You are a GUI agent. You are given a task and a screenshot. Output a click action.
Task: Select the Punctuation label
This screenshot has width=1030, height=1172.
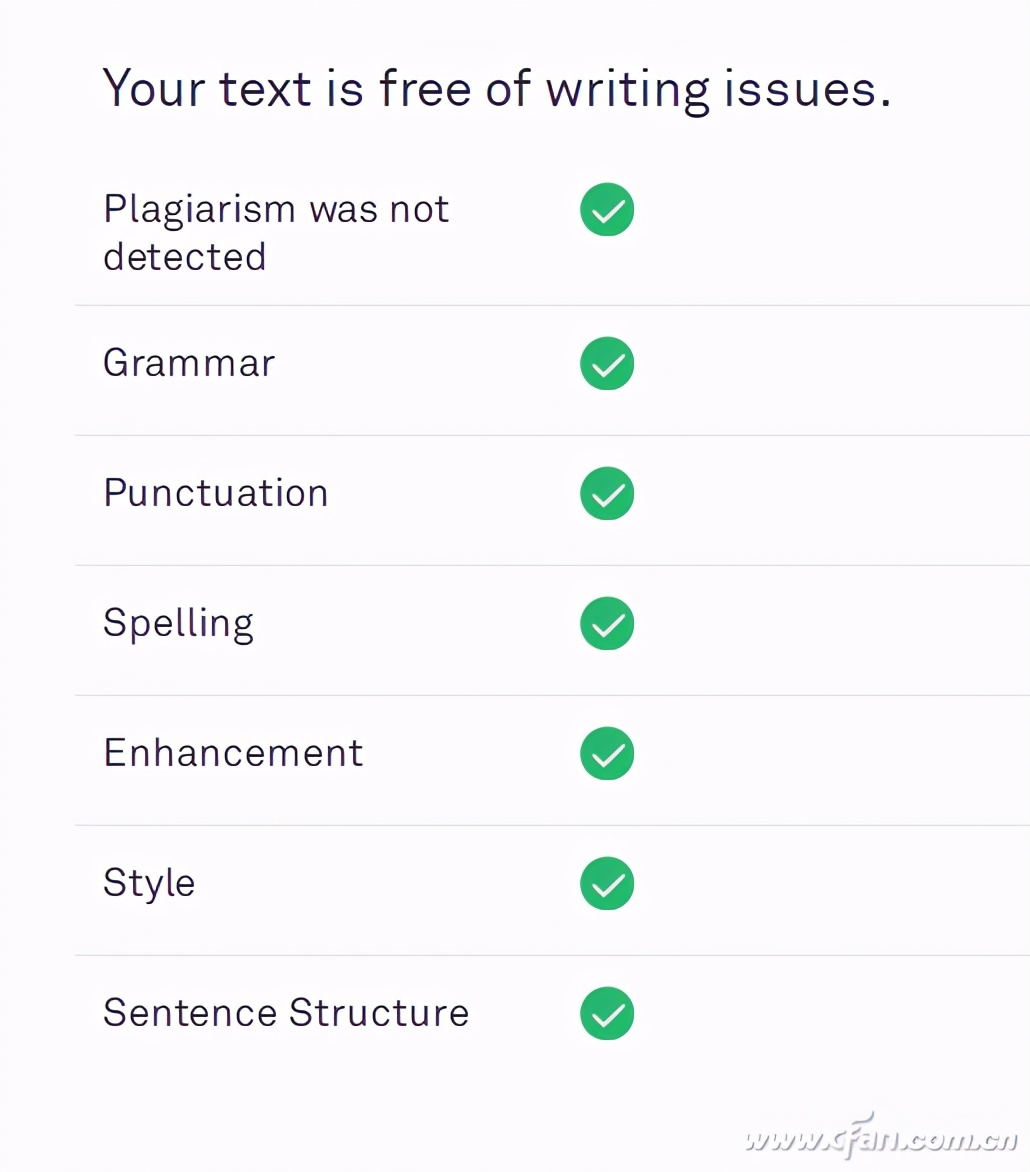[216, 493]
